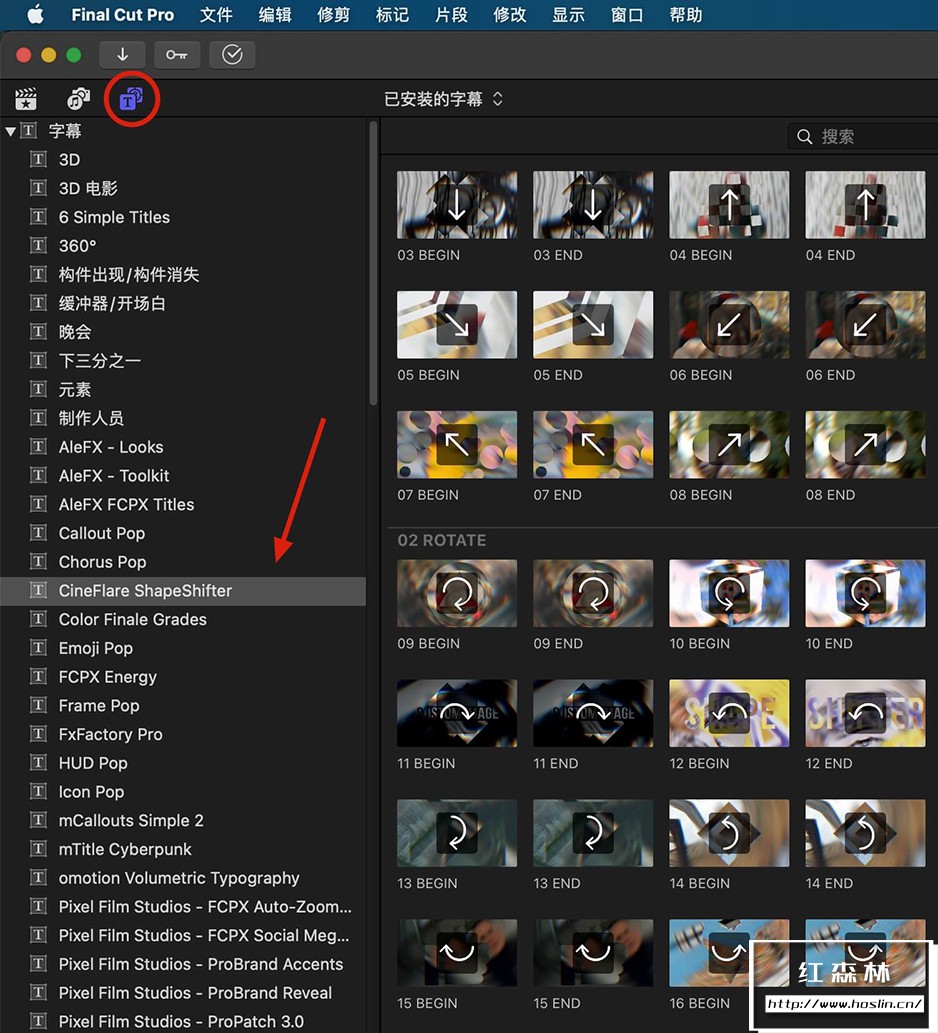Select the AleFX - Toolkit category
This screenshot has width=938, height=1033.
click(183, 476)
